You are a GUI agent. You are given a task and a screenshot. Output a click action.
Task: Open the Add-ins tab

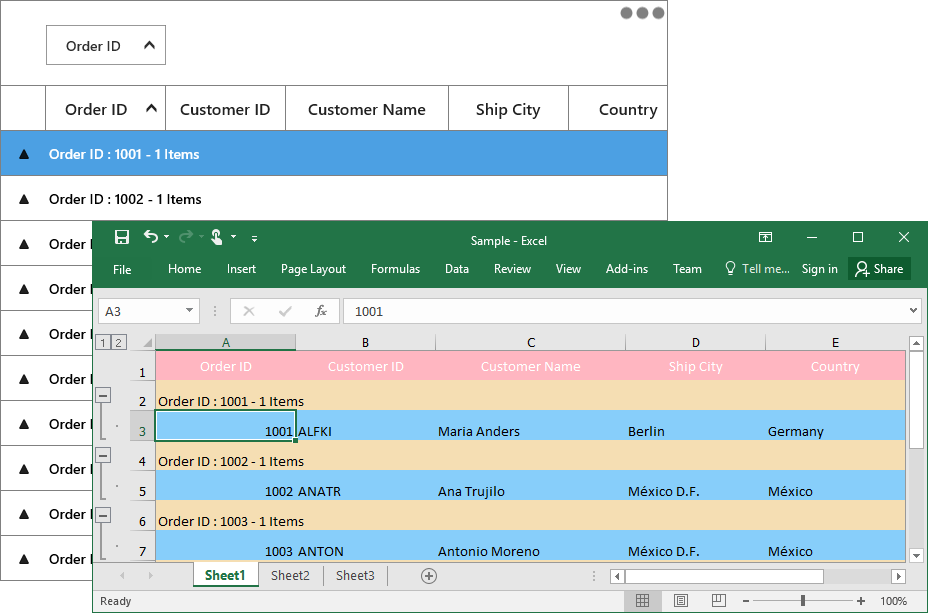coord(627,269)
